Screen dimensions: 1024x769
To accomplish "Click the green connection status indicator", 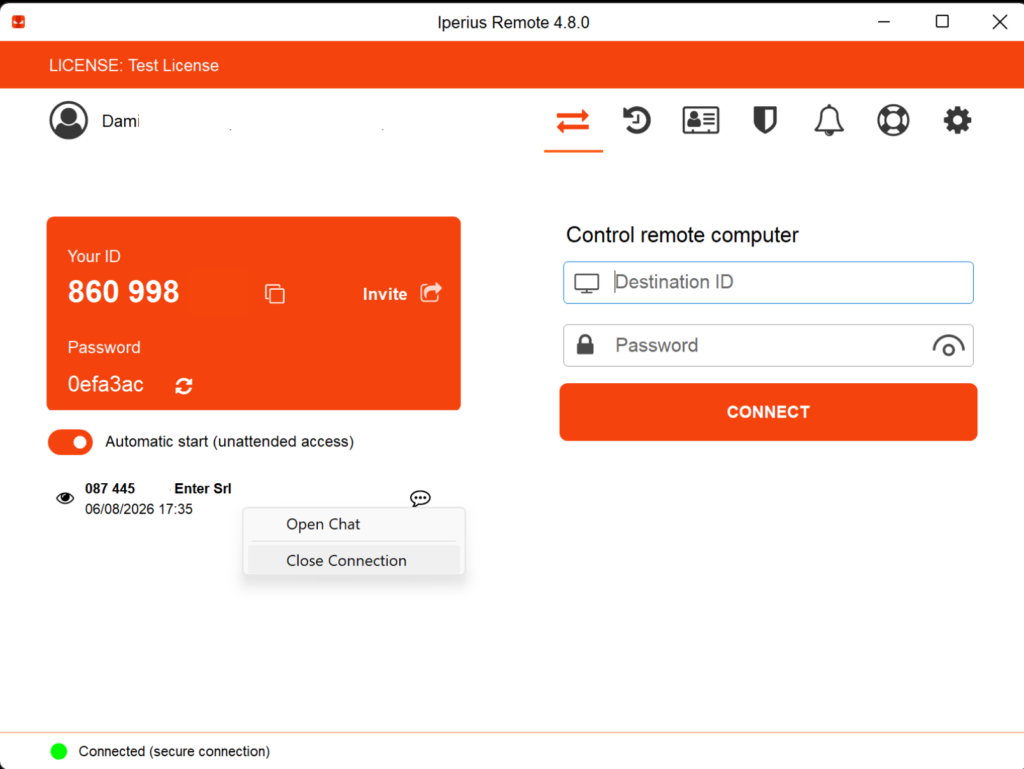I will (x=59, y=751).
